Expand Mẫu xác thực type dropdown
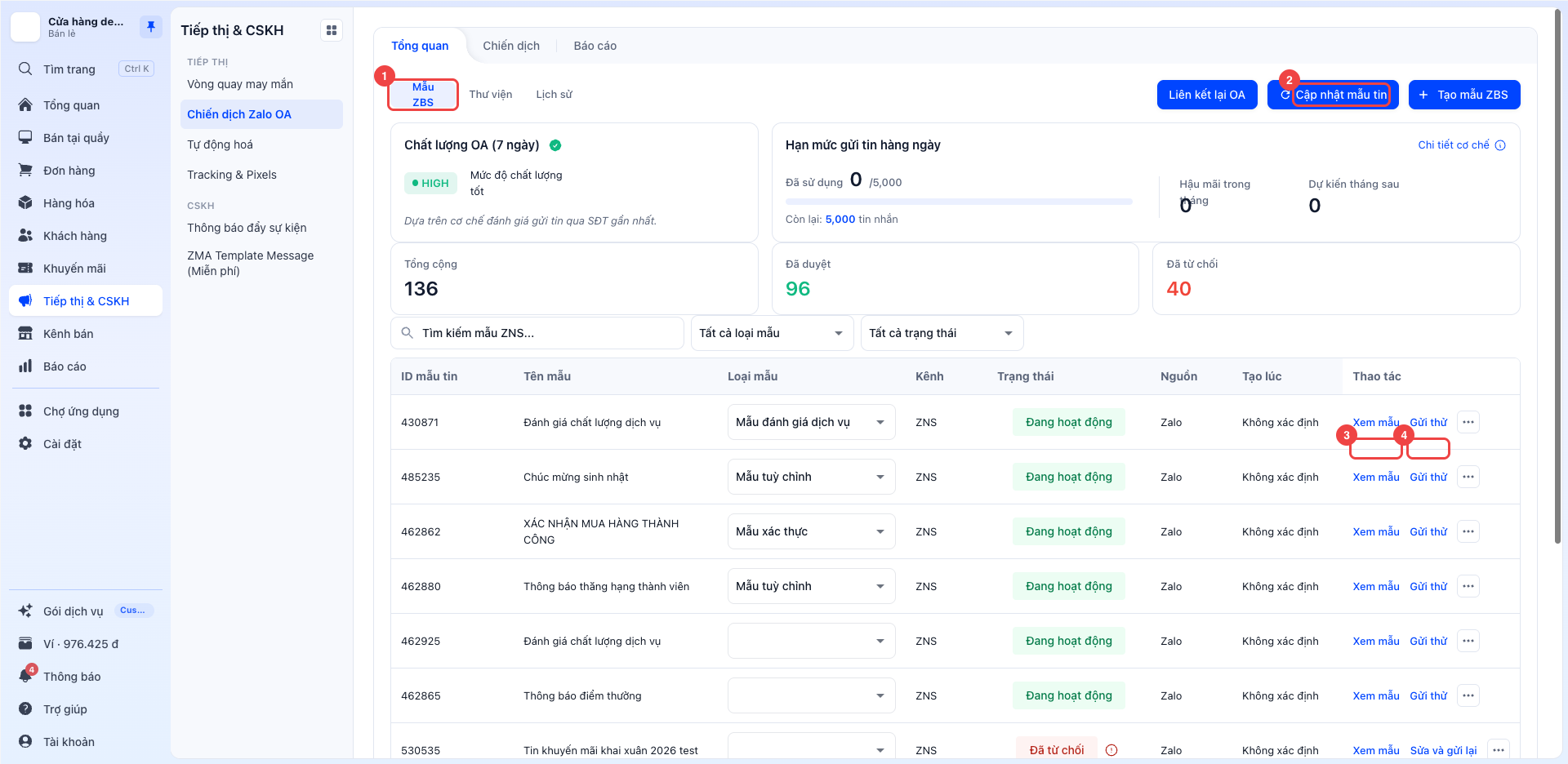 pos(811,531)
